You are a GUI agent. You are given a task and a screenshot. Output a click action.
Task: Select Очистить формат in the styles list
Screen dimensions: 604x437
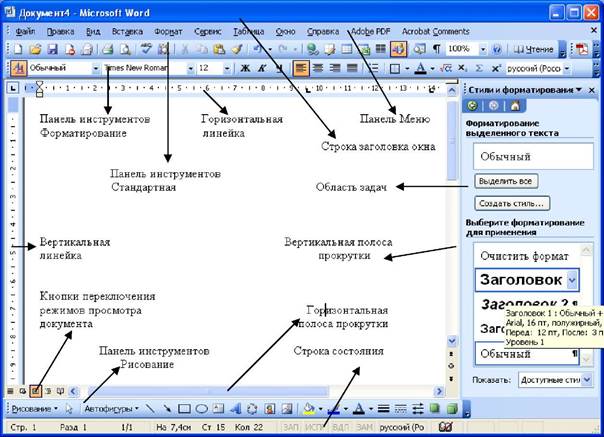pyautogui.click(x=525, y=255)
